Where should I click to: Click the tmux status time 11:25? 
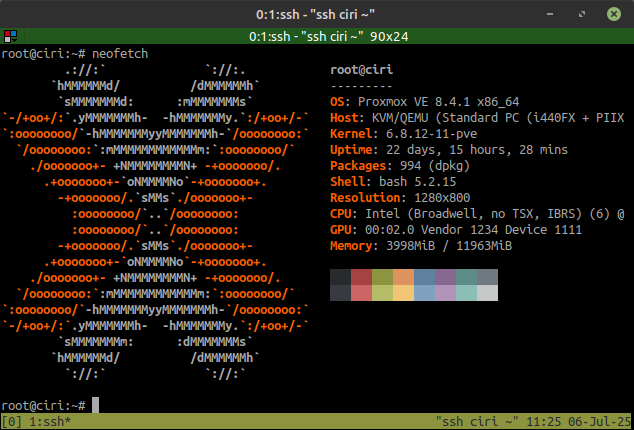[543, 422]
